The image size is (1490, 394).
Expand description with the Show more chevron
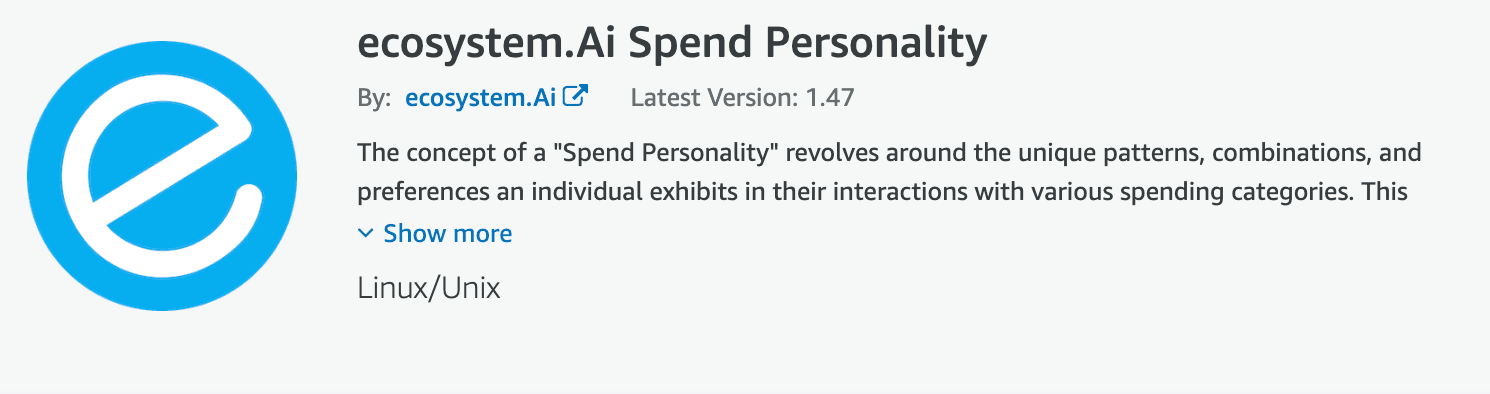coord(365,234)
